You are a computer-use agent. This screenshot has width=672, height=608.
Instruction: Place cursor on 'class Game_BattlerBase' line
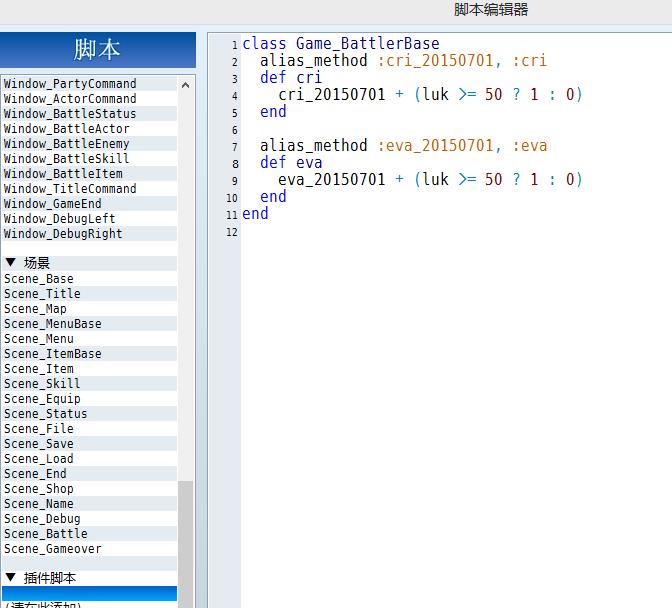pos(341,44)
